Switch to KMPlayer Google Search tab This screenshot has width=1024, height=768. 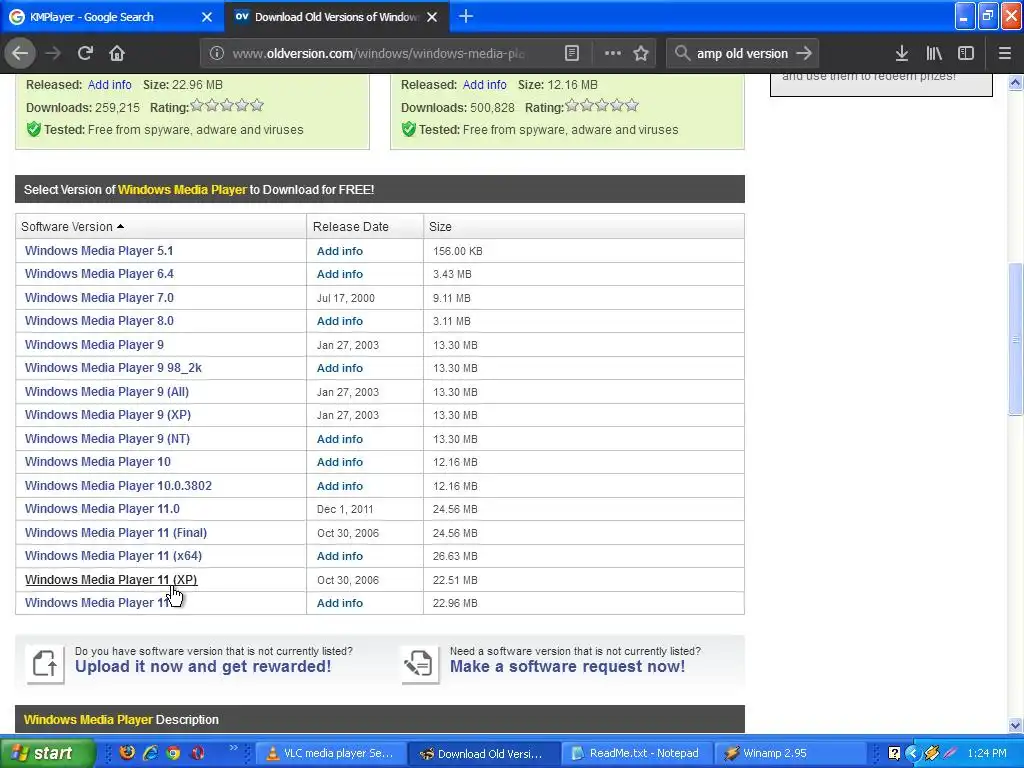[102, 17]
